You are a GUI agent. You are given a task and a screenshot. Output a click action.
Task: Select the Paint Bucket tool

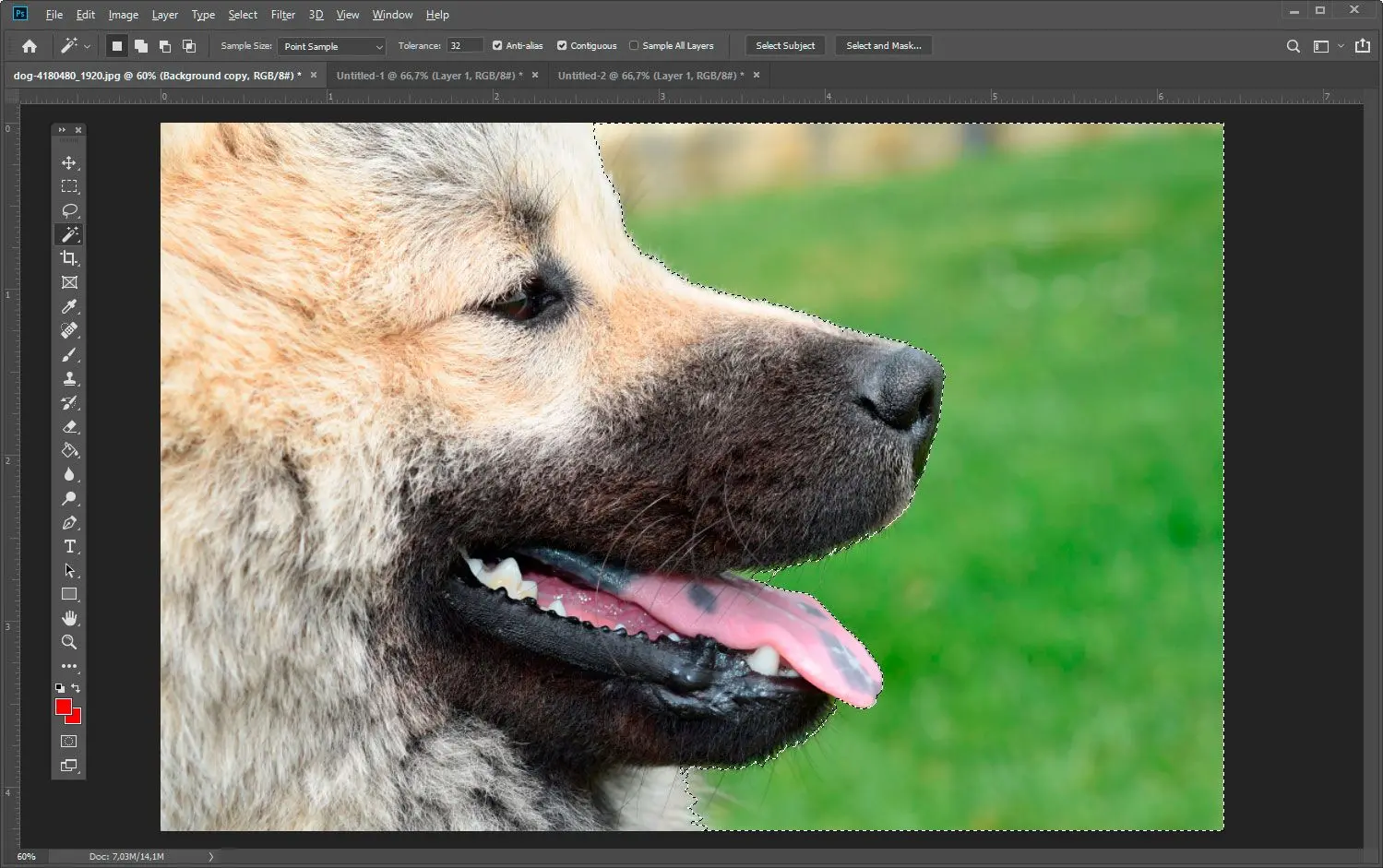[69, 451]
